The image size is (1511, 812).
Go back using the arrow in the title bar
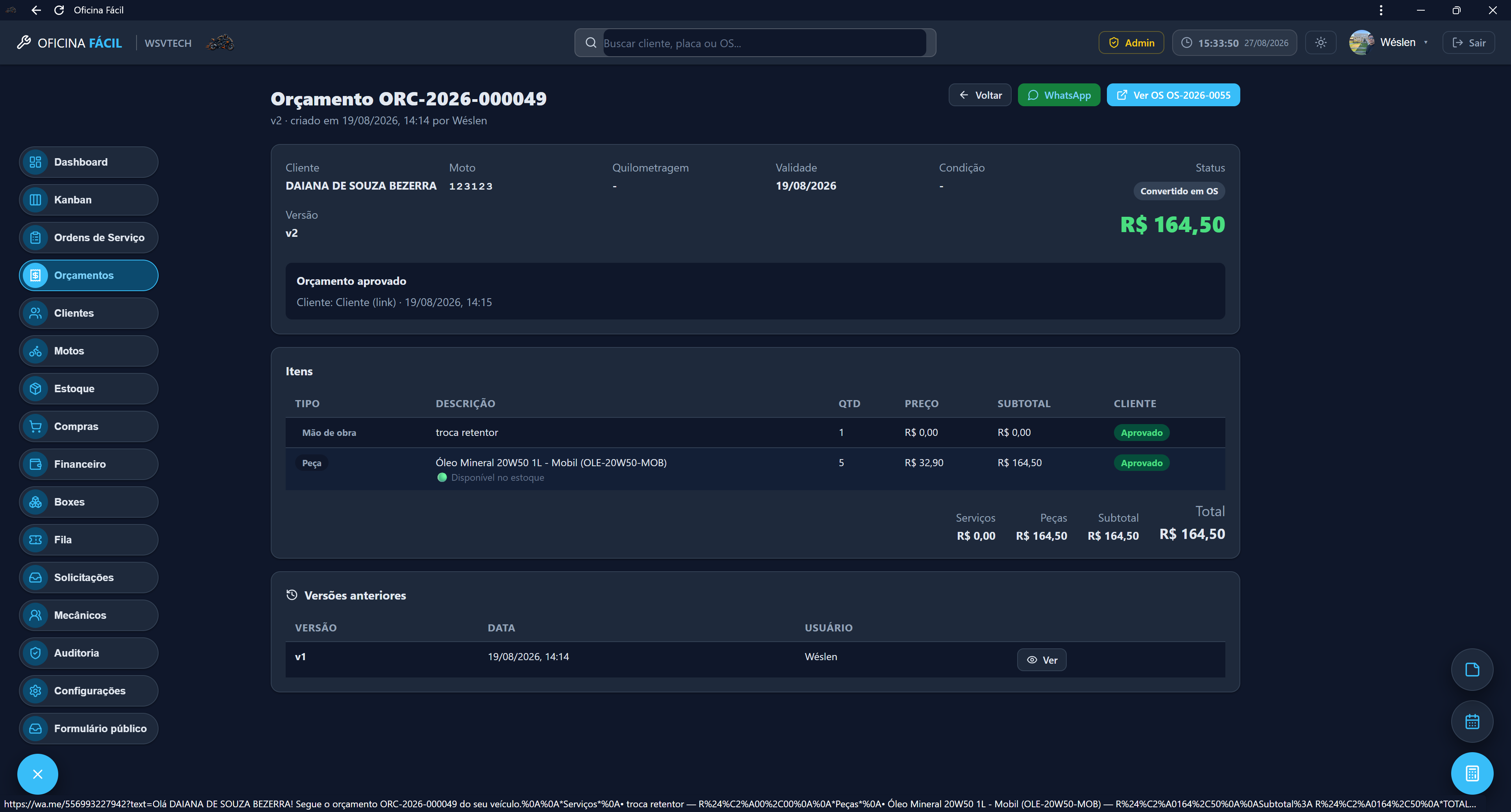click(36, 10)
